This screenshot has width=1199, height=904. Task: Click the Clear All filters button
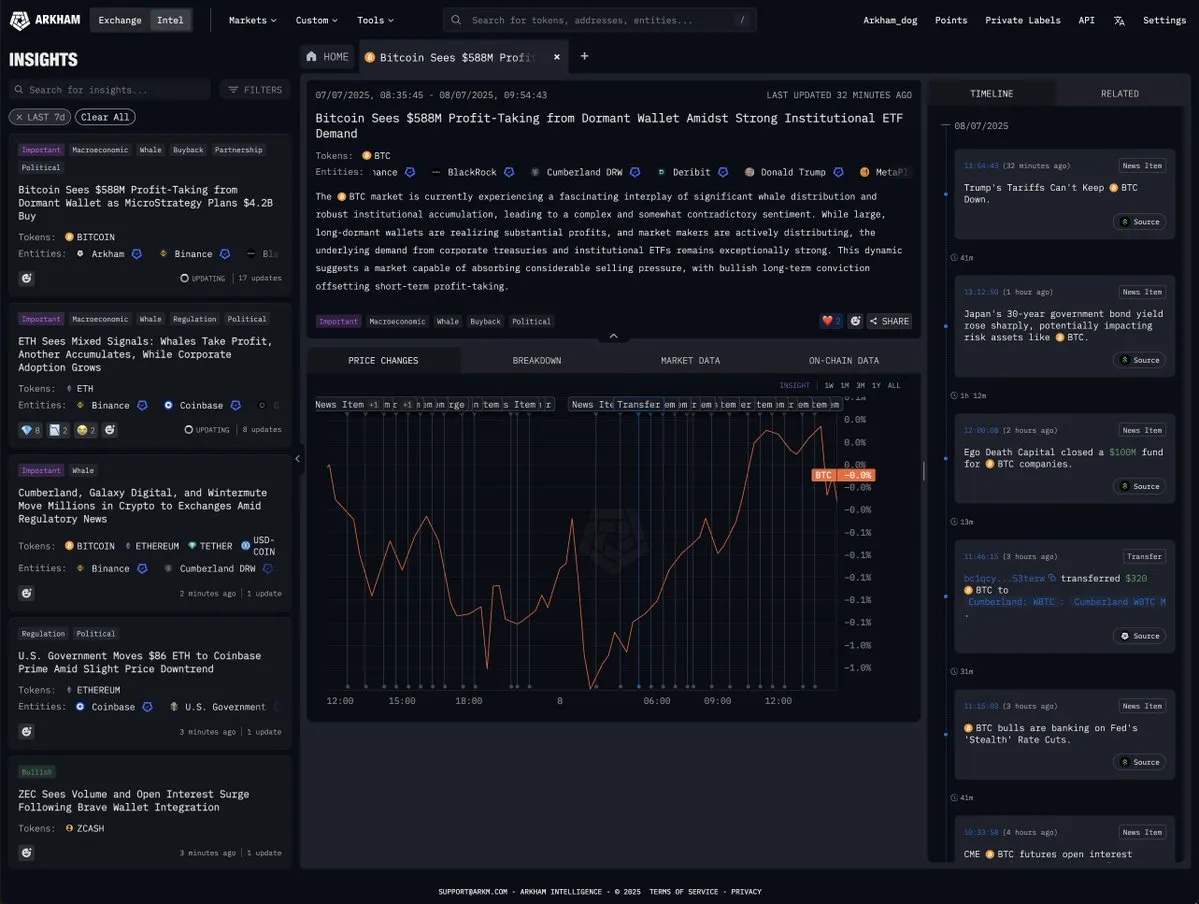coord(105,117)
